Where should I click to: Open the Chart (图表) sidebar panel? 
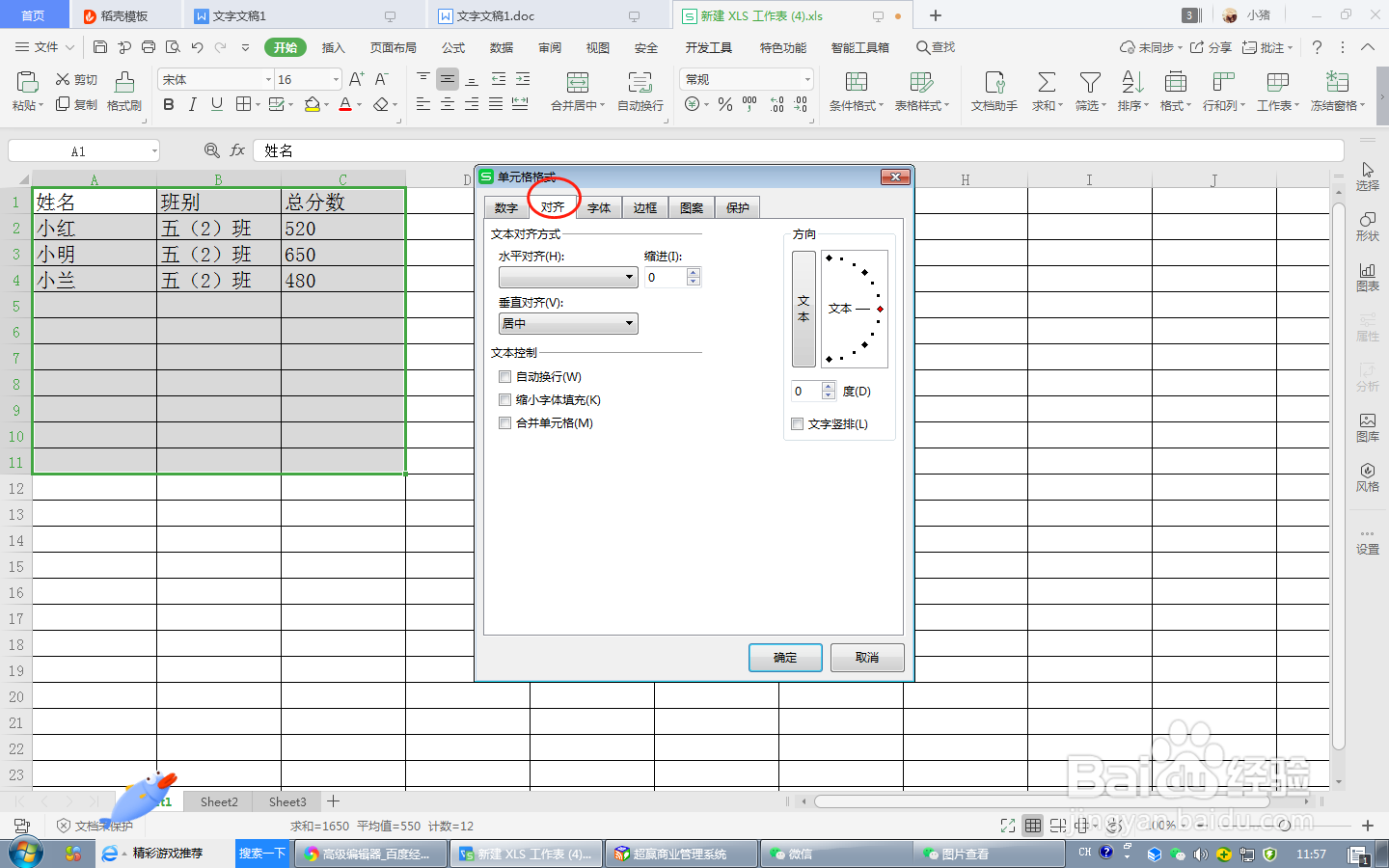(1367, 277)
